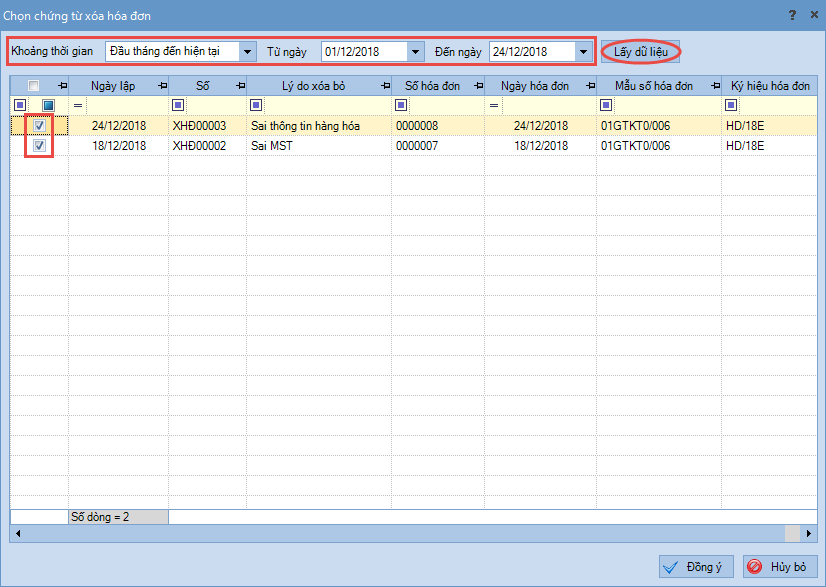Click the pin icon in Số column header

(x=241, y=86)
